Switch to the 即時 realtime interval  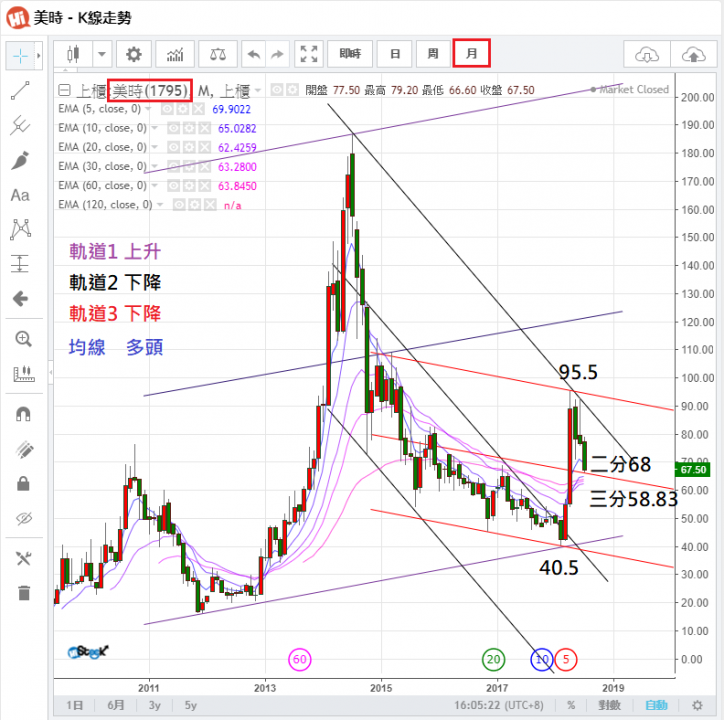[350, 54]
